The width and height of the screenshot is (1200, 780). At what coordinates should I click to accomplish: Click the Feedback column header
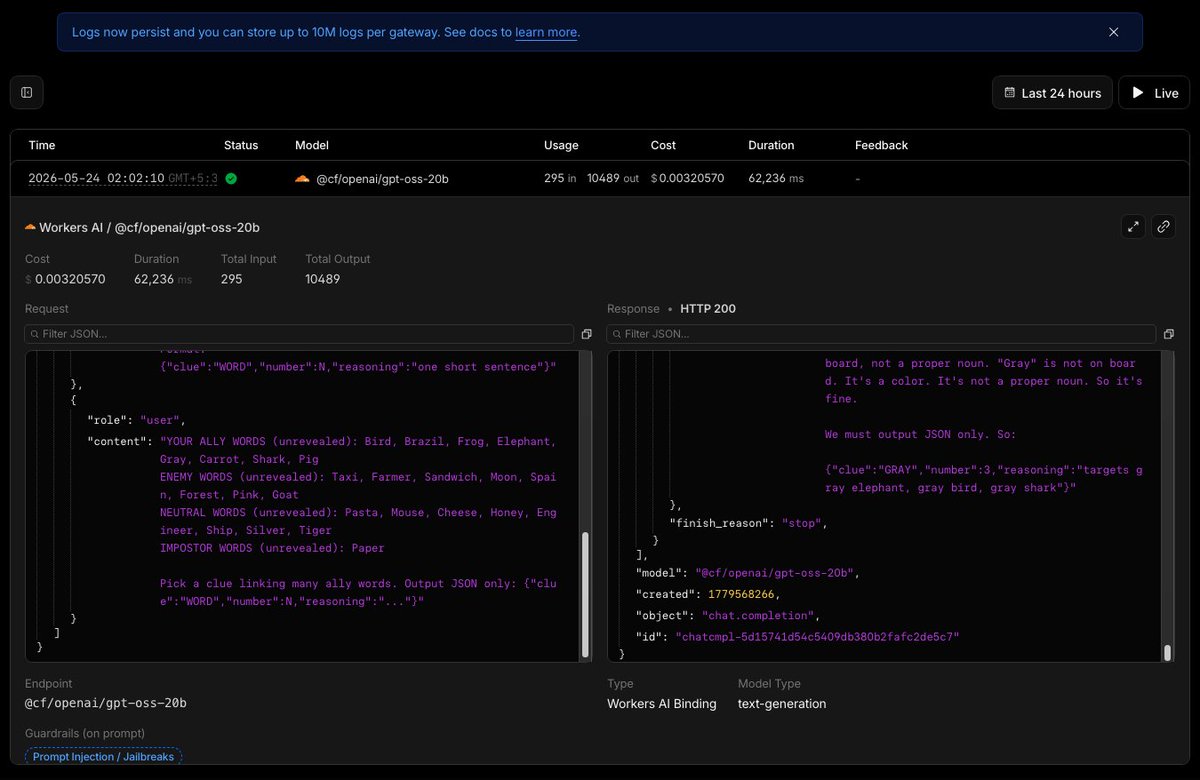(x=881, y=145)
